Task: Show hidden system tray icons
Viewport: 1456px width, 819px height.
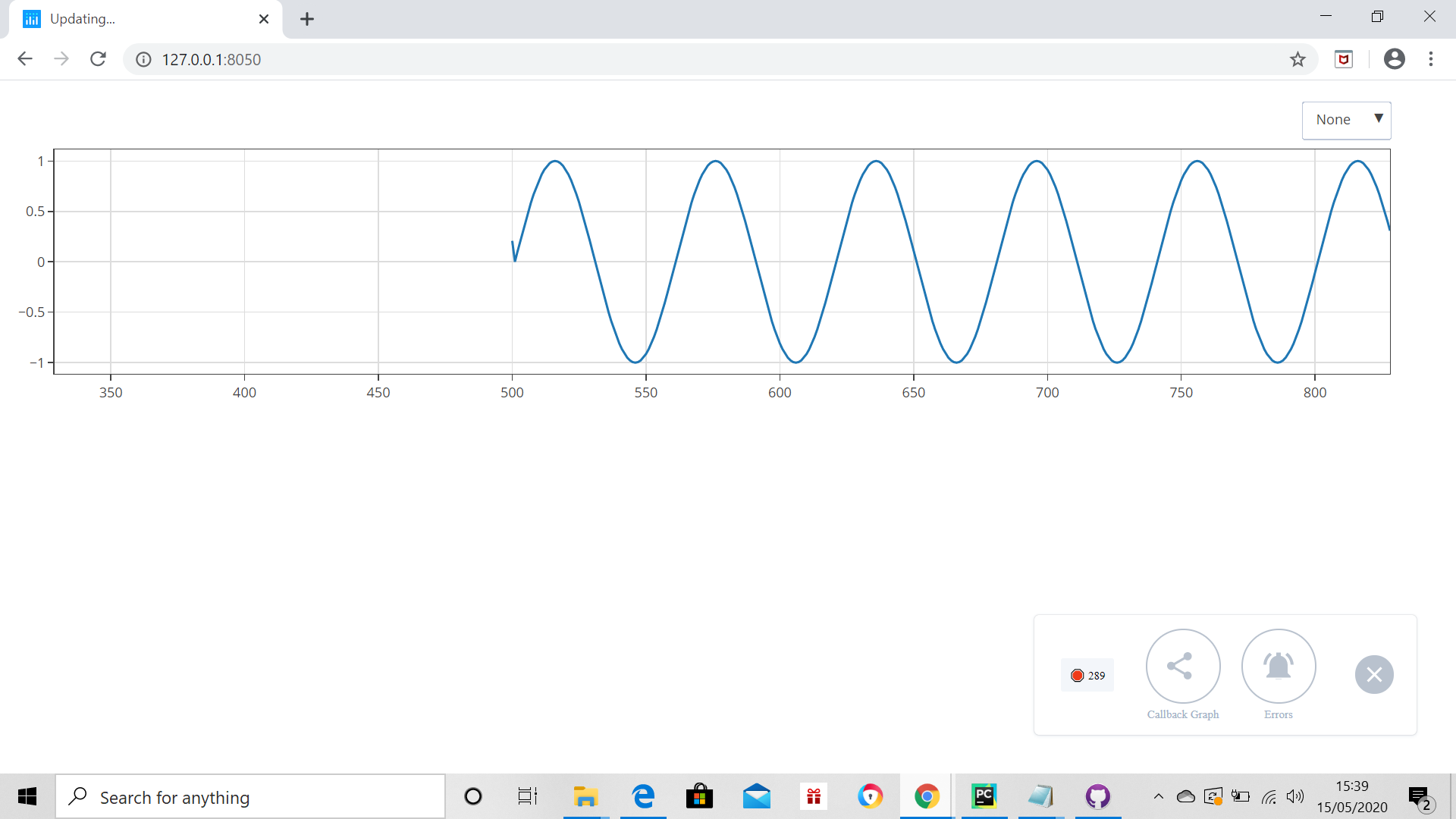Action: click(x=1158, y=796)
